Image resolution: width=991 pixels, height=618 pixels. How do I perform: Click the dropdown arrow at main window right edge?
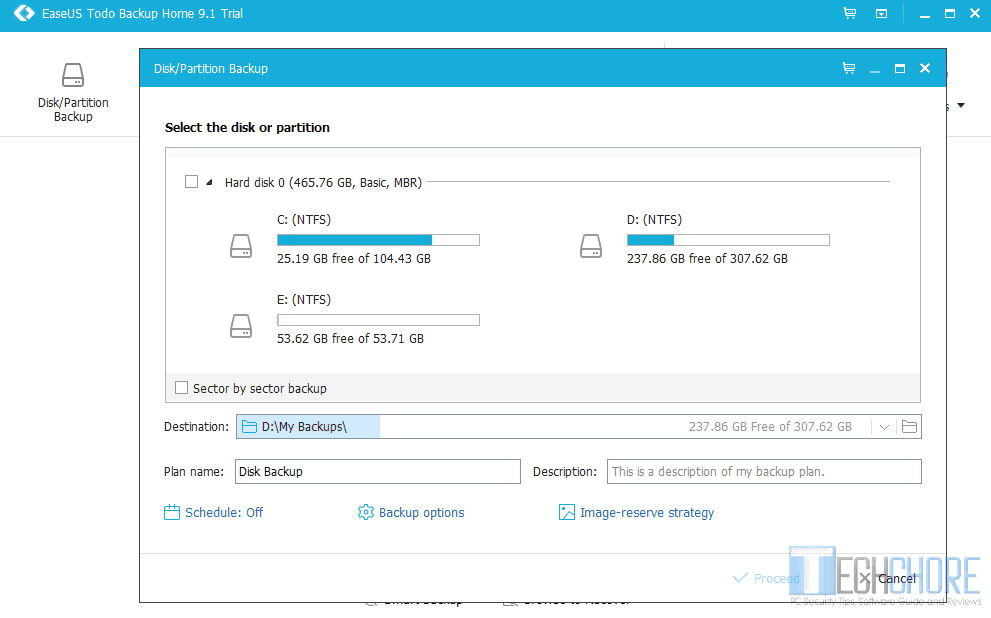(961, 105)
